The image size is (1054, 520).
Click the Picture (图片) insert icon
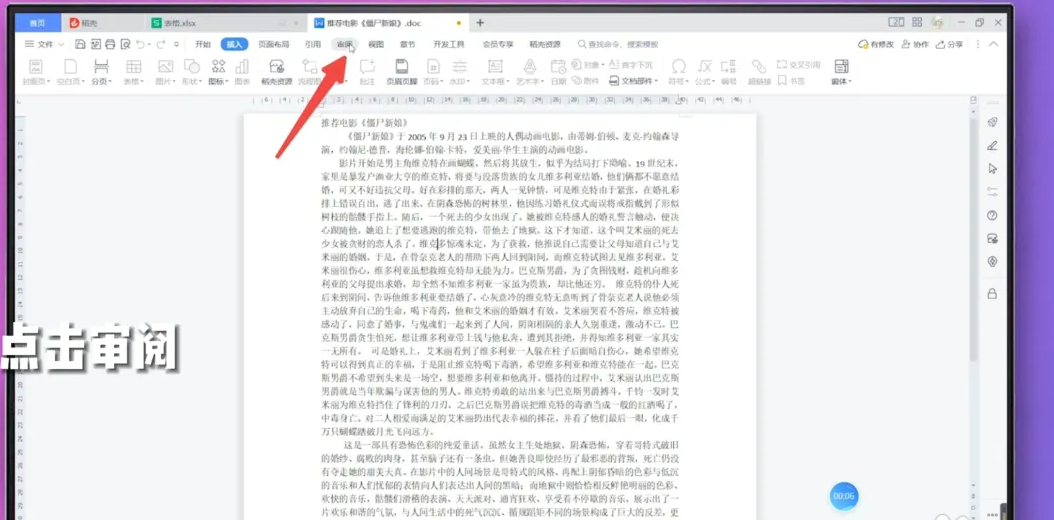164,67
